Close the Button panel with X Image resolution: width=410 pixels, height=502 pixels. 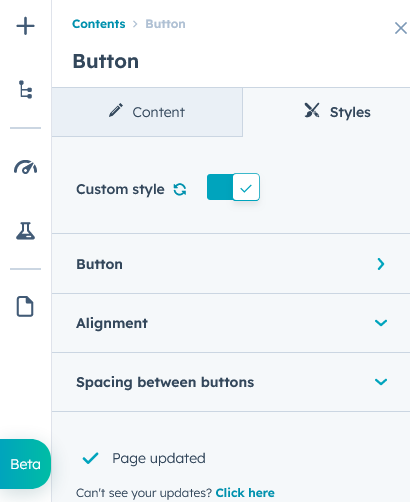tap(400, 28)
